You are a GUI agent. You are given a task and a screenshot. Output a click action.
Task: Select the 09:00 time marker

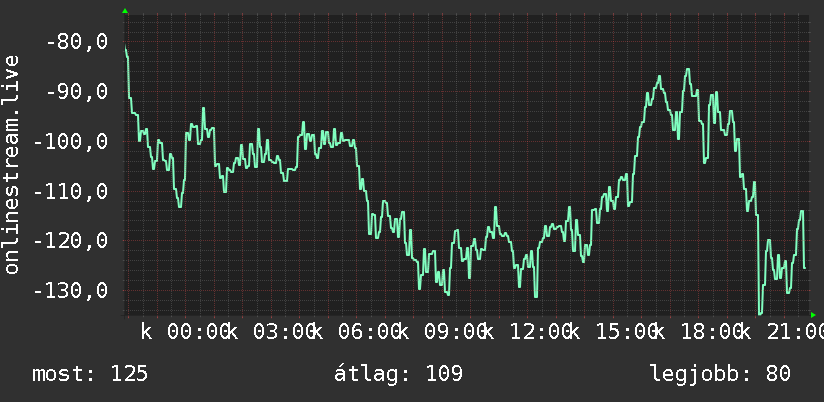click(x=455, y=332)
